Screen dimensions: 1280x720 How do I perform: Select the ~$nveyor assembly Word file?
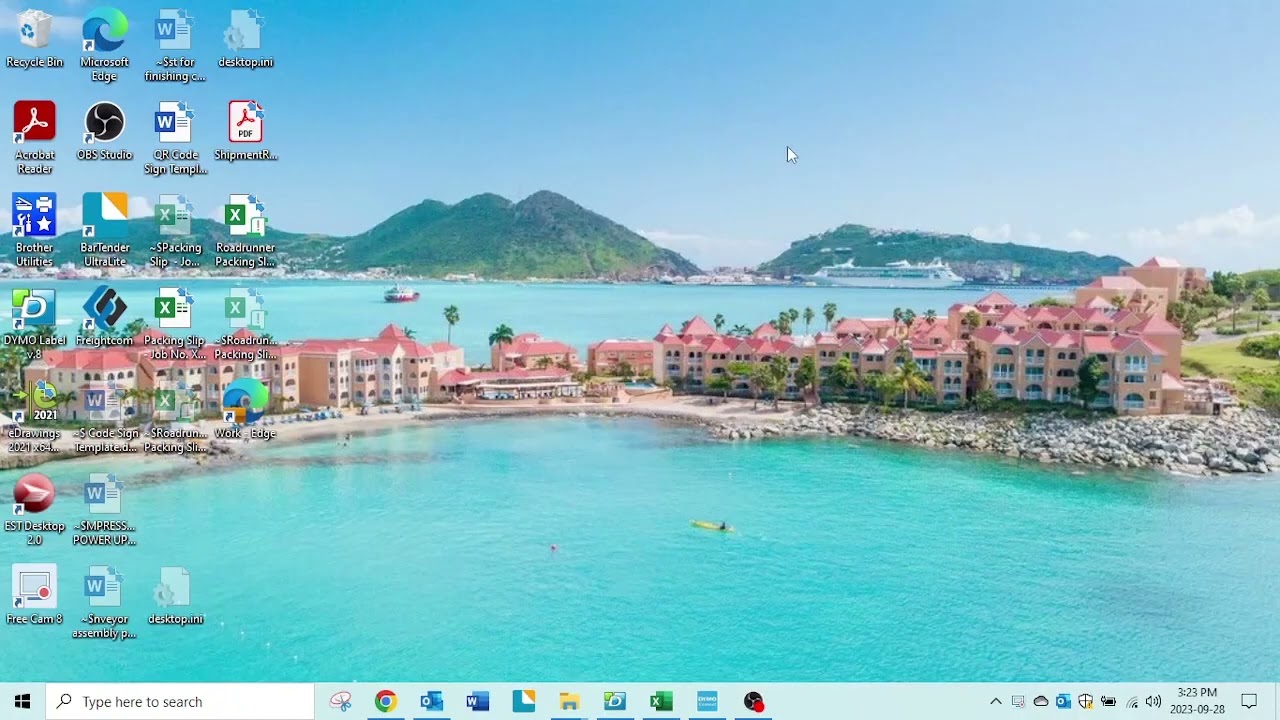(104, 603)
